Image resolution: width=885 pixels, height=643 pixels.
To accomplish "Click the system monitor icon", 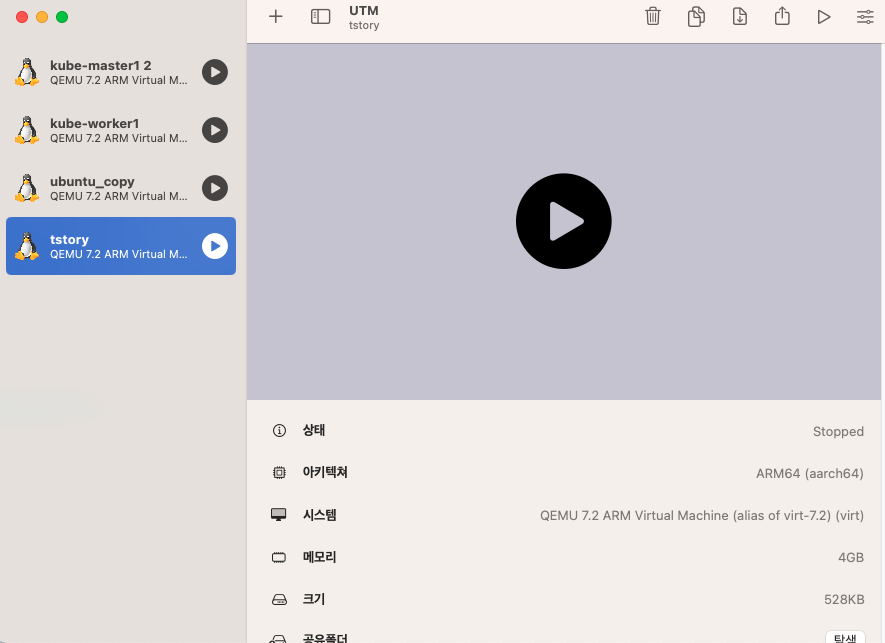I will click(279, 515).
